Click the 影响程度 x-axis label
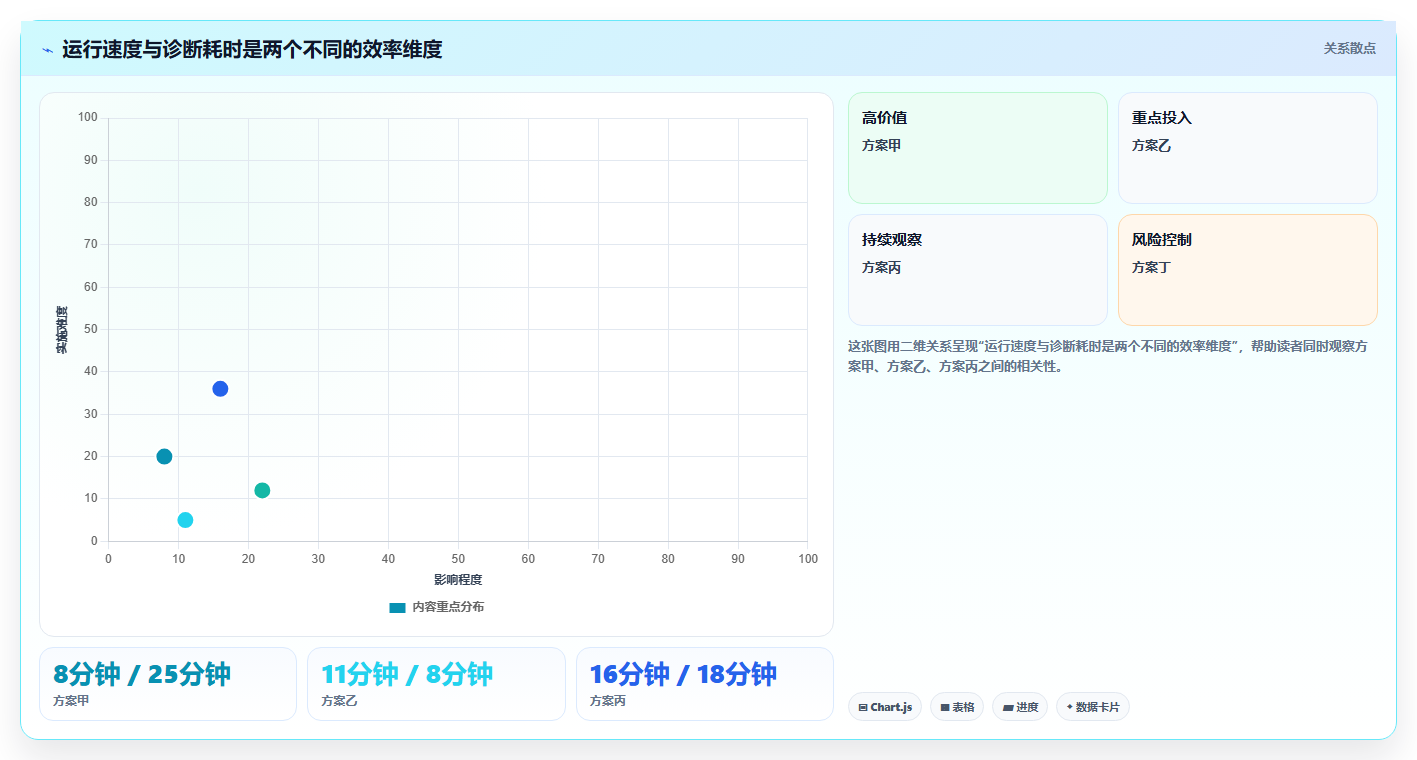Viewport: 1417px width, 760px height. (x=458, y=580)
